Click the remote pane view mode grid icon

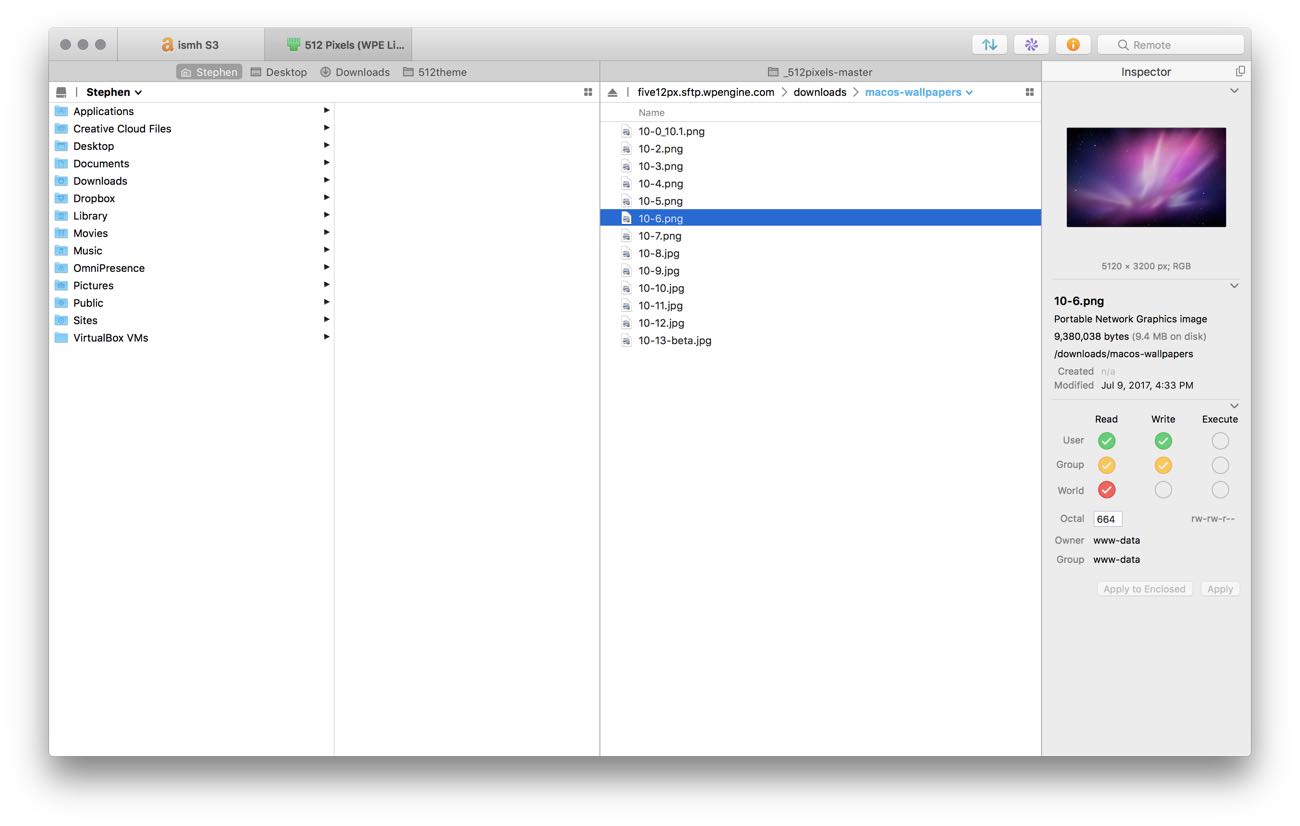tap(1029, 92)
